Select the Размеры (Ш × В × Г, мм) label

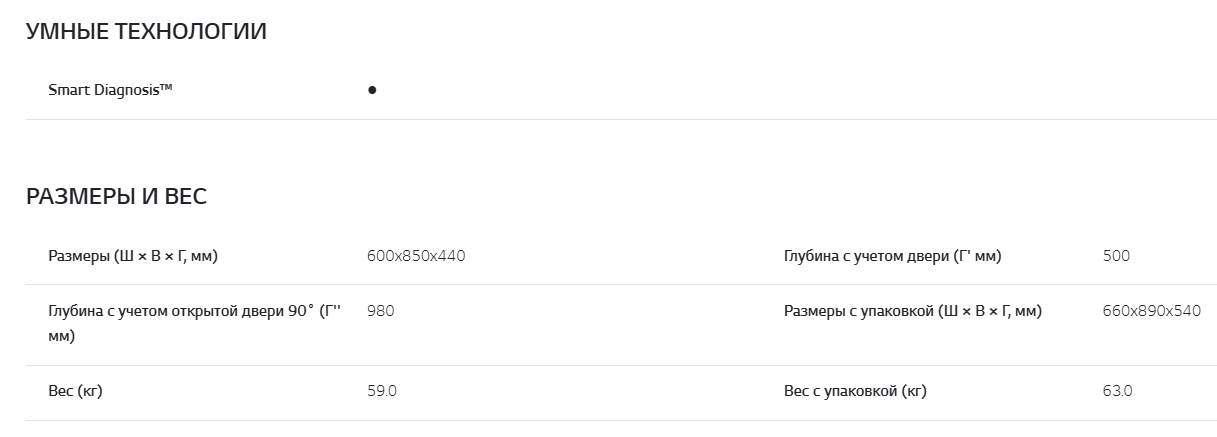[x=133, y=256]
